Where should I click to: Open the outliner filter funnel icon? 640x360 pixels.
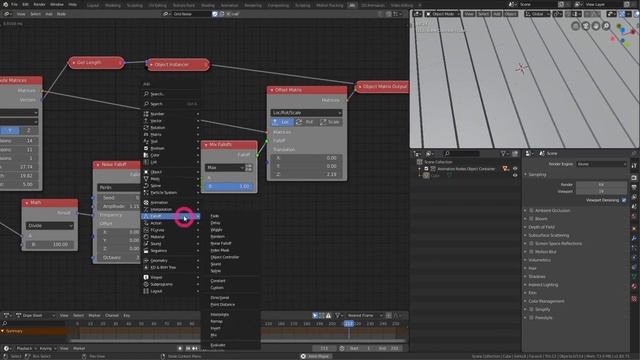pyautogui.click(x=504, y=153)
